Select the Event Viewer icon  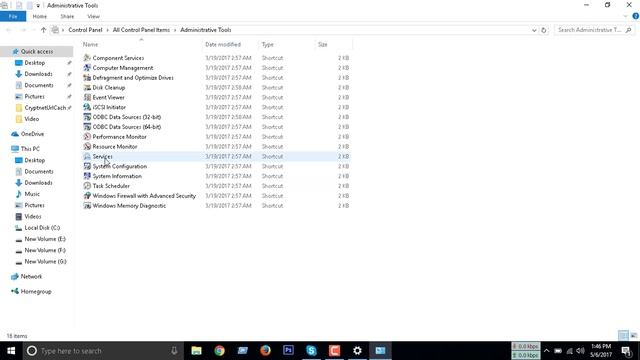pos(87,97)
